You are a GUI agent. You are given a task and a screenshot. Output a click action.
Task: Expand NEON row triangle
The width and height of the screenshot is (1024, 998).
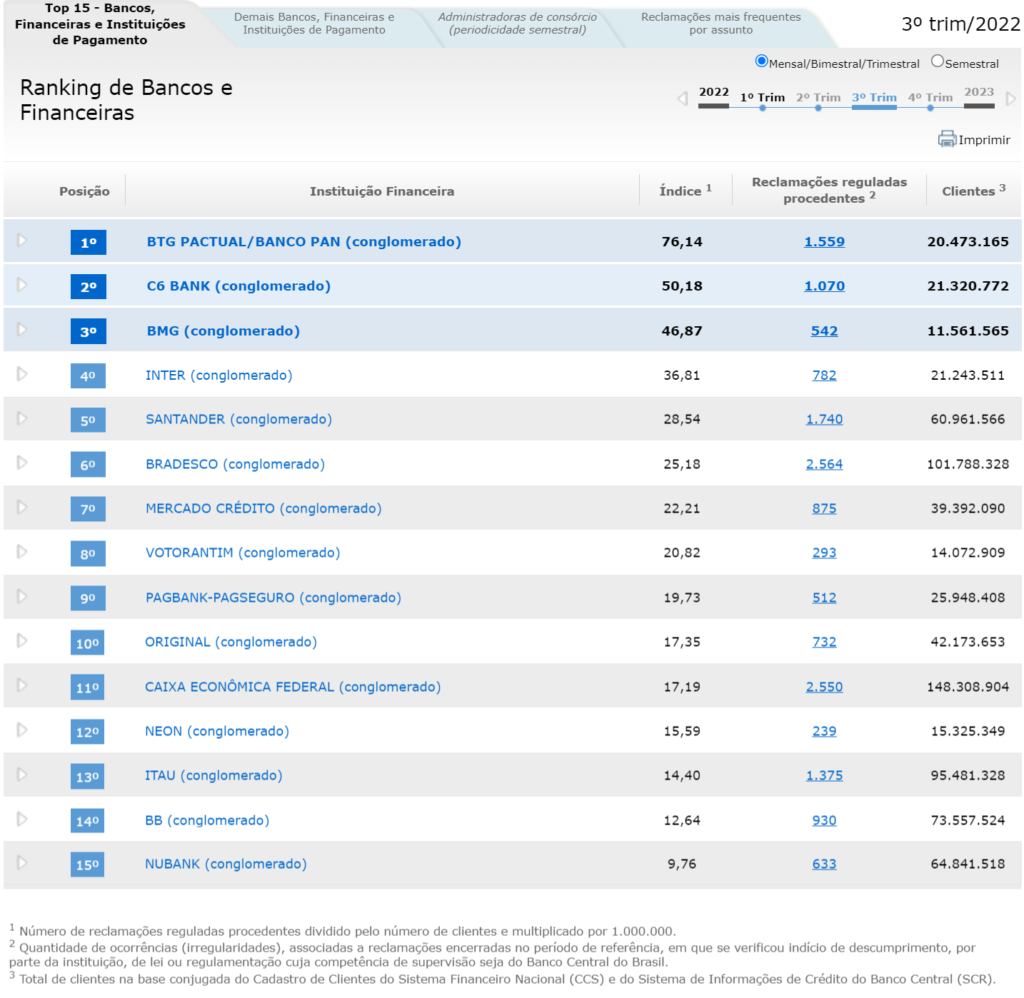(x=22, y=730)
